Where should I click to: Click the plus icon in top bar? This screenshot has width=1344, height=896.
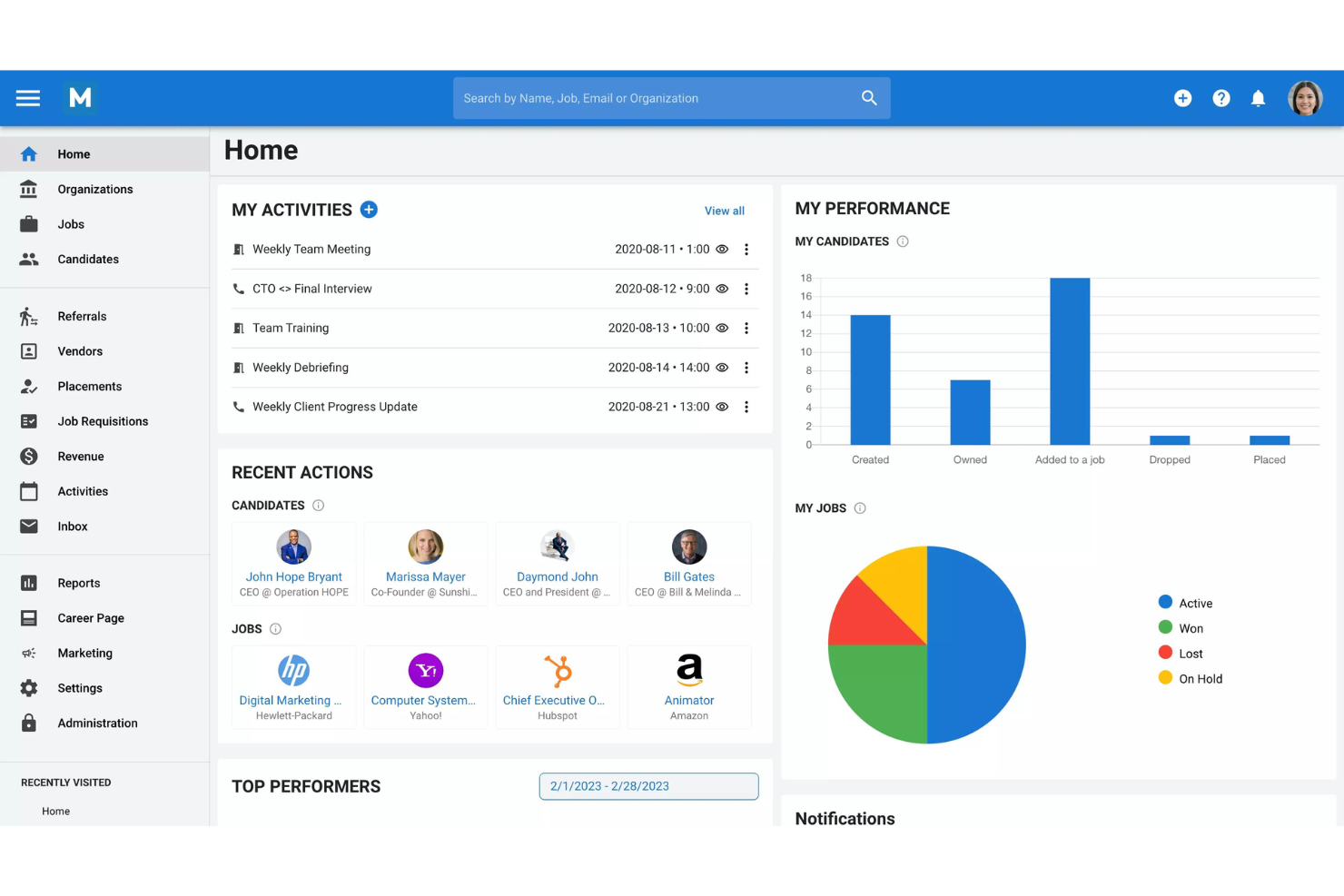pos(1182,98)
